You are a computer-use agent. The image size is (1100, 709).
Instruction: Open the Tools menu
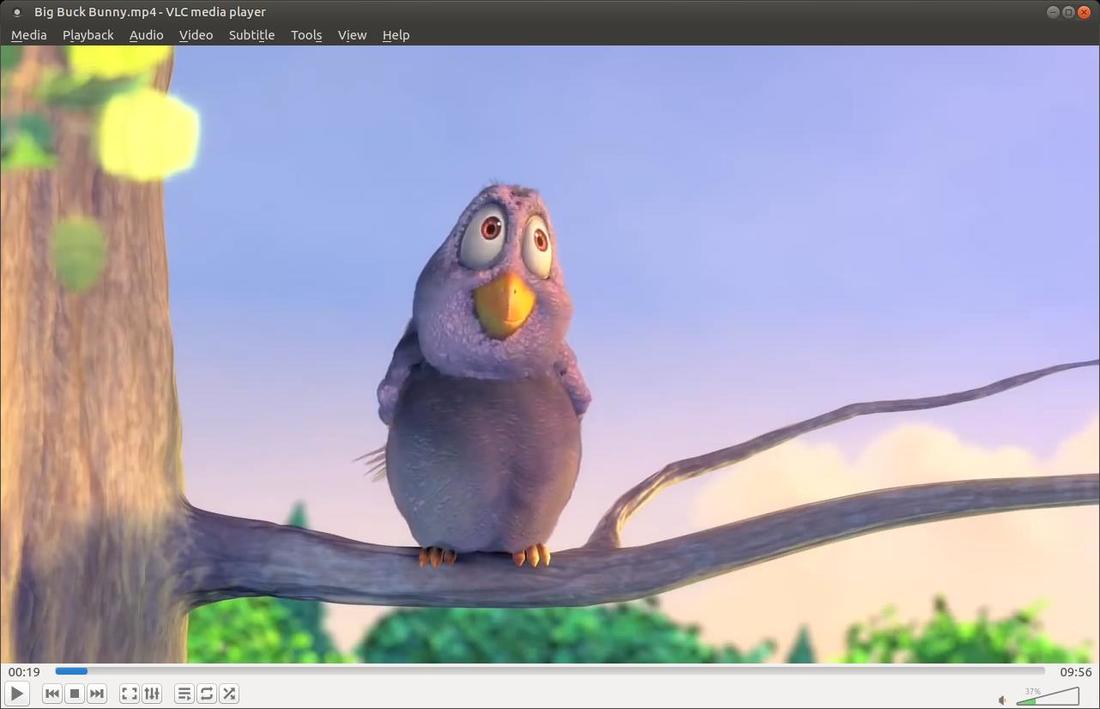coord(306,35)
